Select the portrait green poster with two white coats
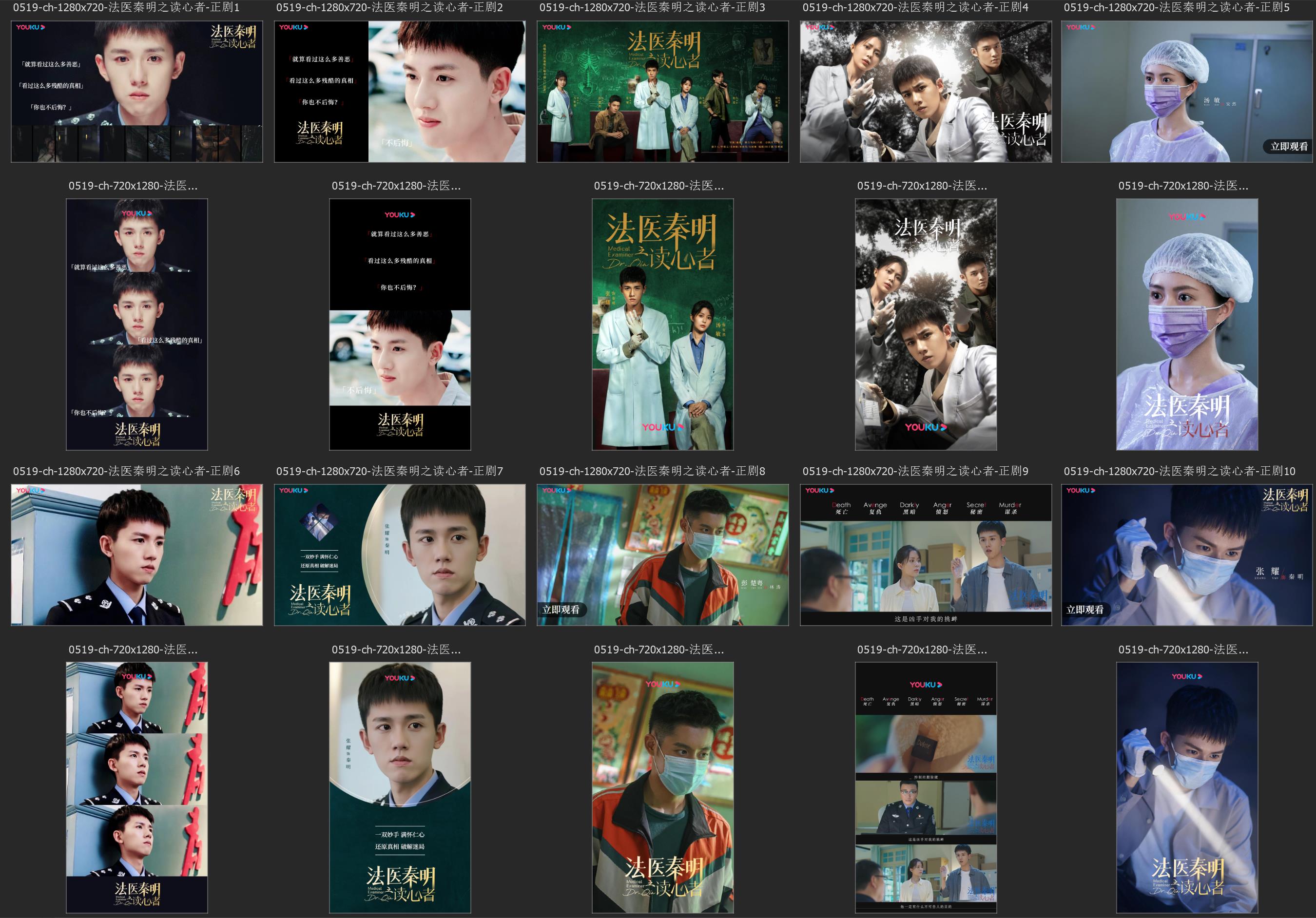This screenshot has height=918, width=1316. (x=662, y=325)
